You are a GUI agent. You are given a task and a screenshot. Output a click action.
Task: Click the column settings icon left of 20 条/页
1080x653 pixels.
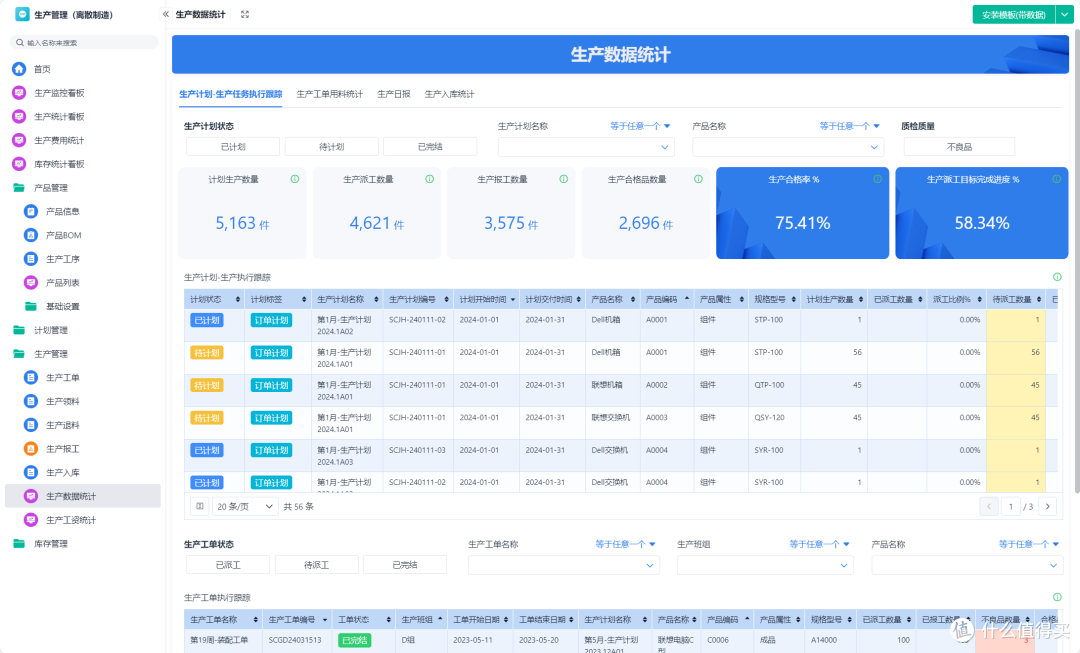coord(200,506)
